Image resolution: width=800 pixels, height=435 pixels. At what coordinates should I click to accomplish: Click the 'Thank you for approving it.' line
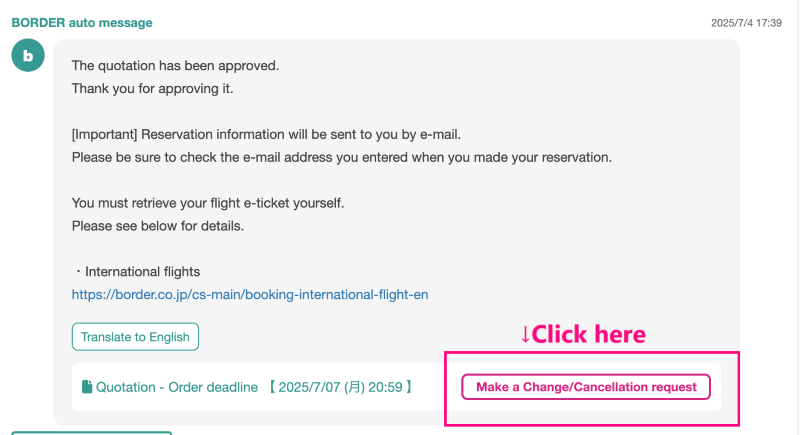(x=152, y=89)
